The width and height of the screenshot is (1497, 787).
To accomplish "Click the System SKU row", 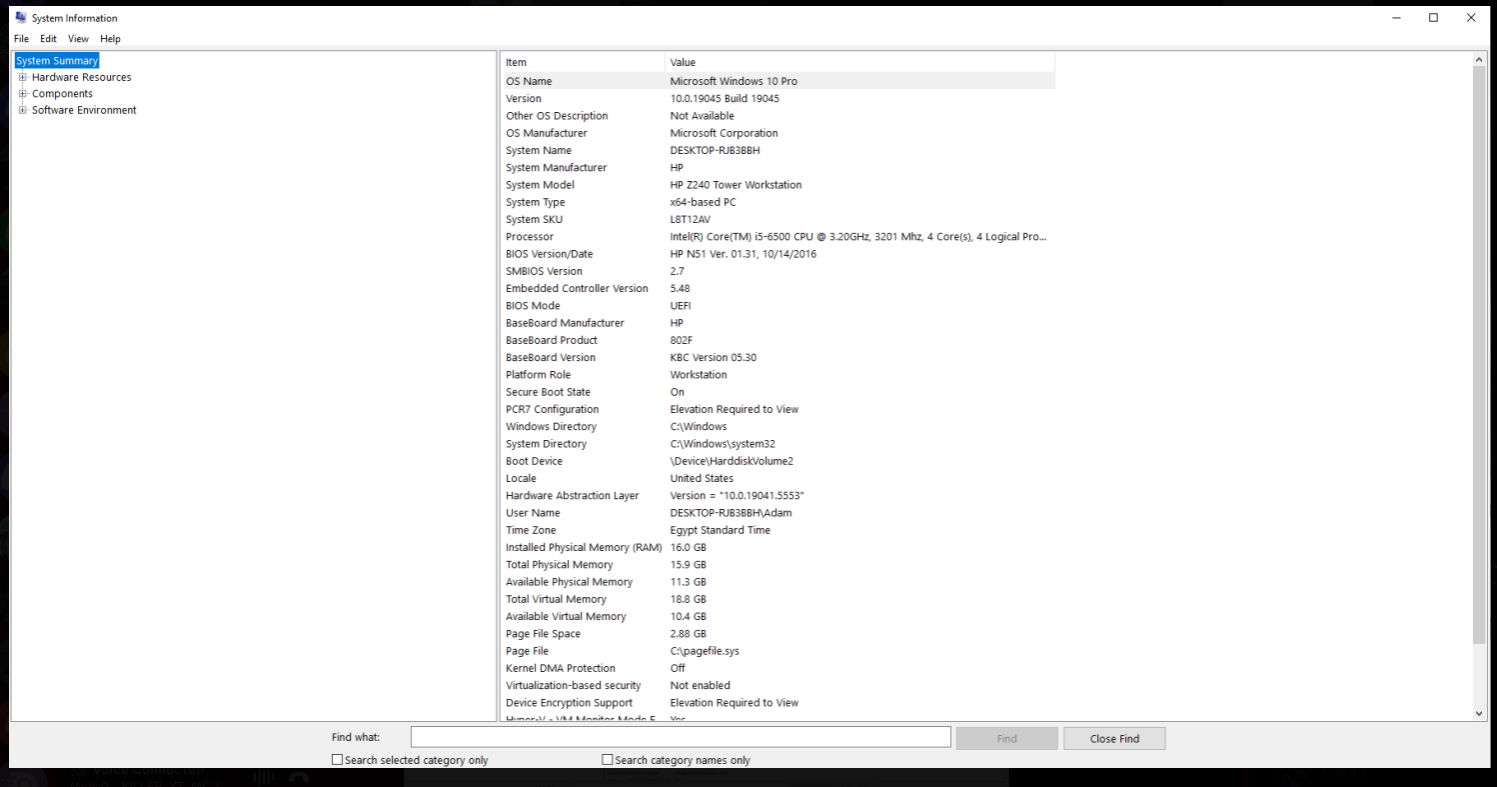I will pyautogui.click(x=778, y=219).
